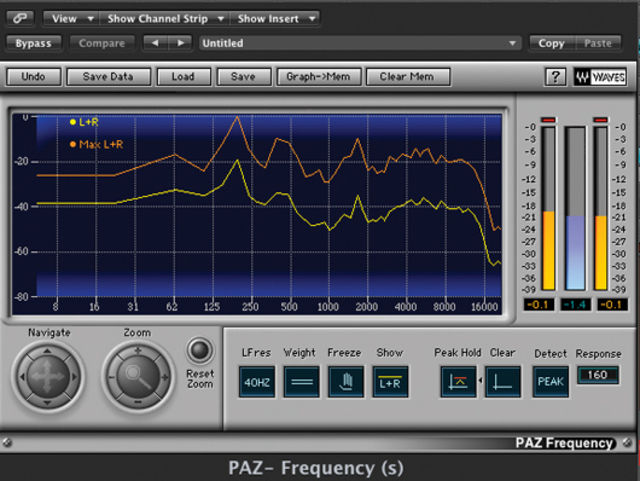Click the Graph->Mem button
Viewport: 640px width, 481px height.
(318, 77)
